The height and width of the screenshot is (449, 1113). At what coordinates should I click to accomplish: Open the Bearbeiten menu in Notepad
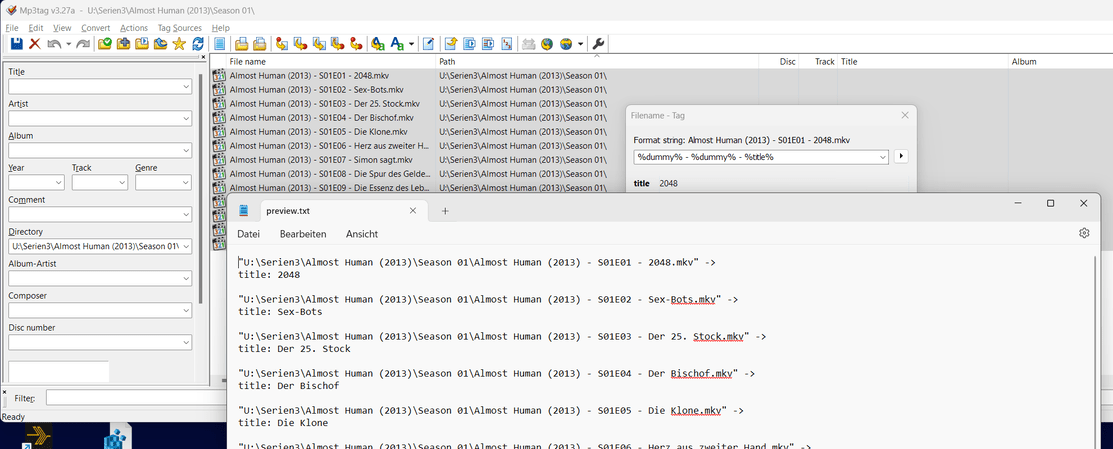(303, 234)
